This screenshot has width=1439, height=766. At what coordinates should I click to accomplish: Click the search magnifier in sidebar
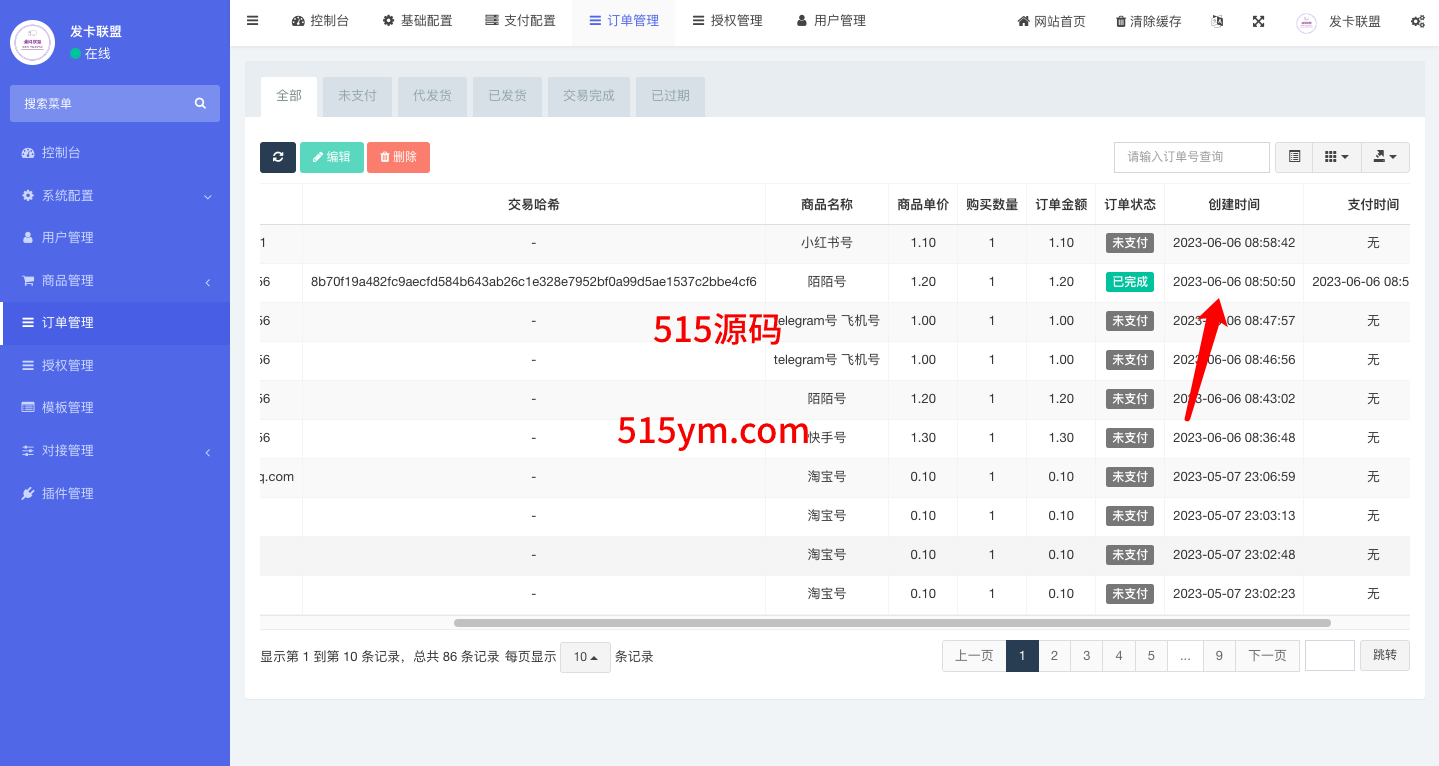pos(200,103)
